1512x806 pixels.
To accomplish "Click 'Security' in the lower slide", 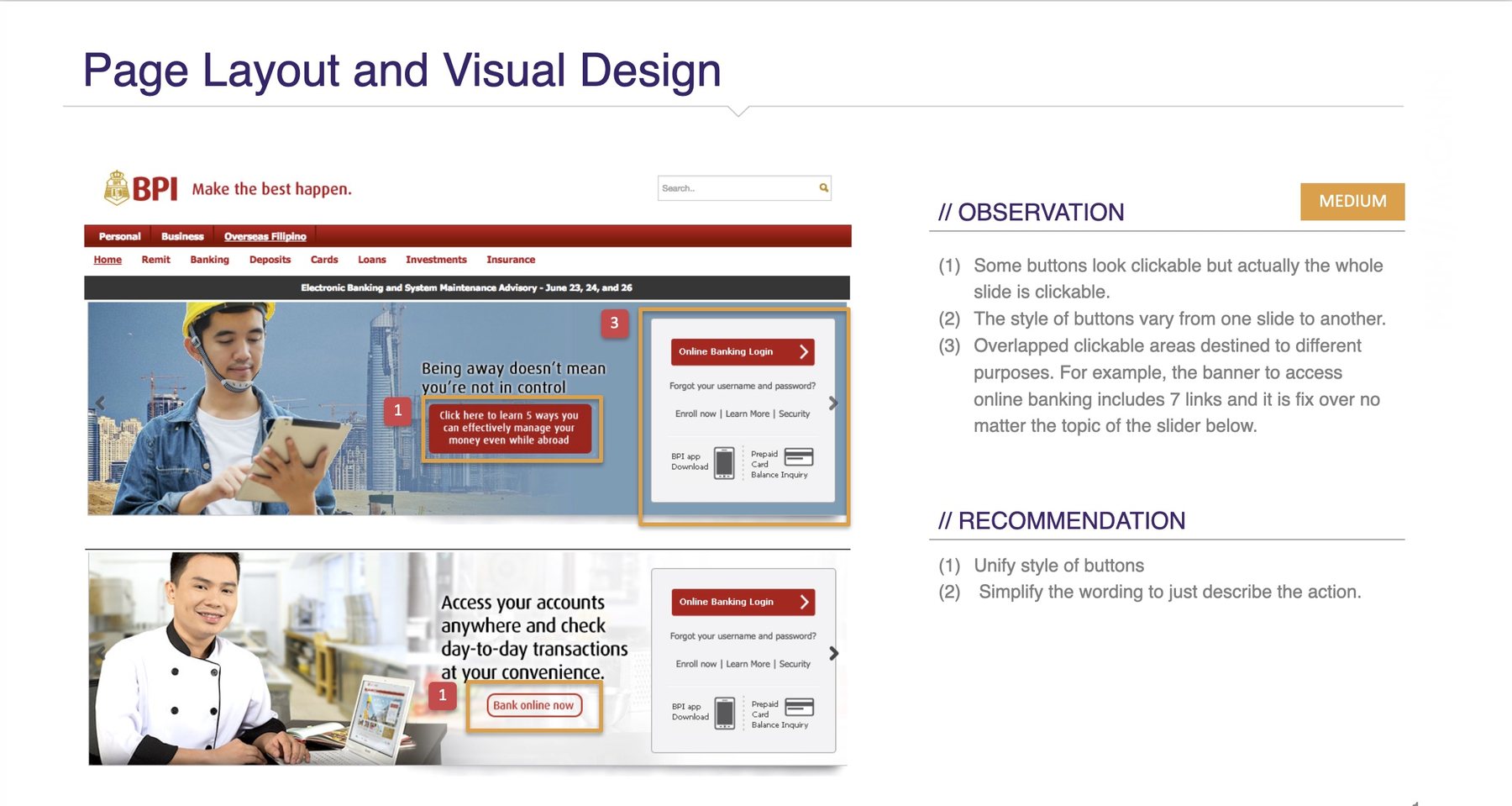I will click(795, 664).
